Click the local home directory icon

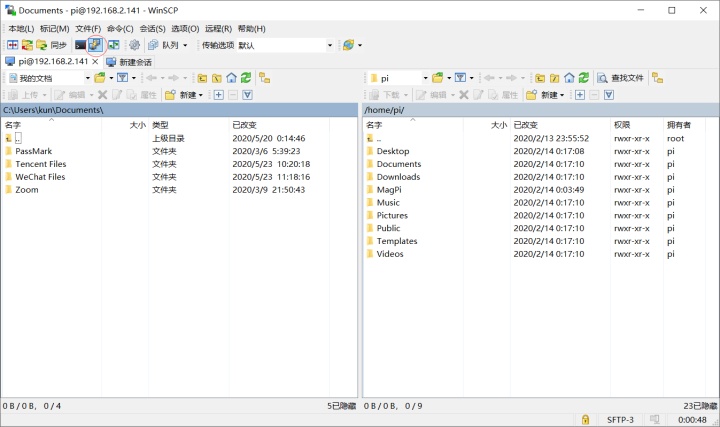click(x=231, y=78)
